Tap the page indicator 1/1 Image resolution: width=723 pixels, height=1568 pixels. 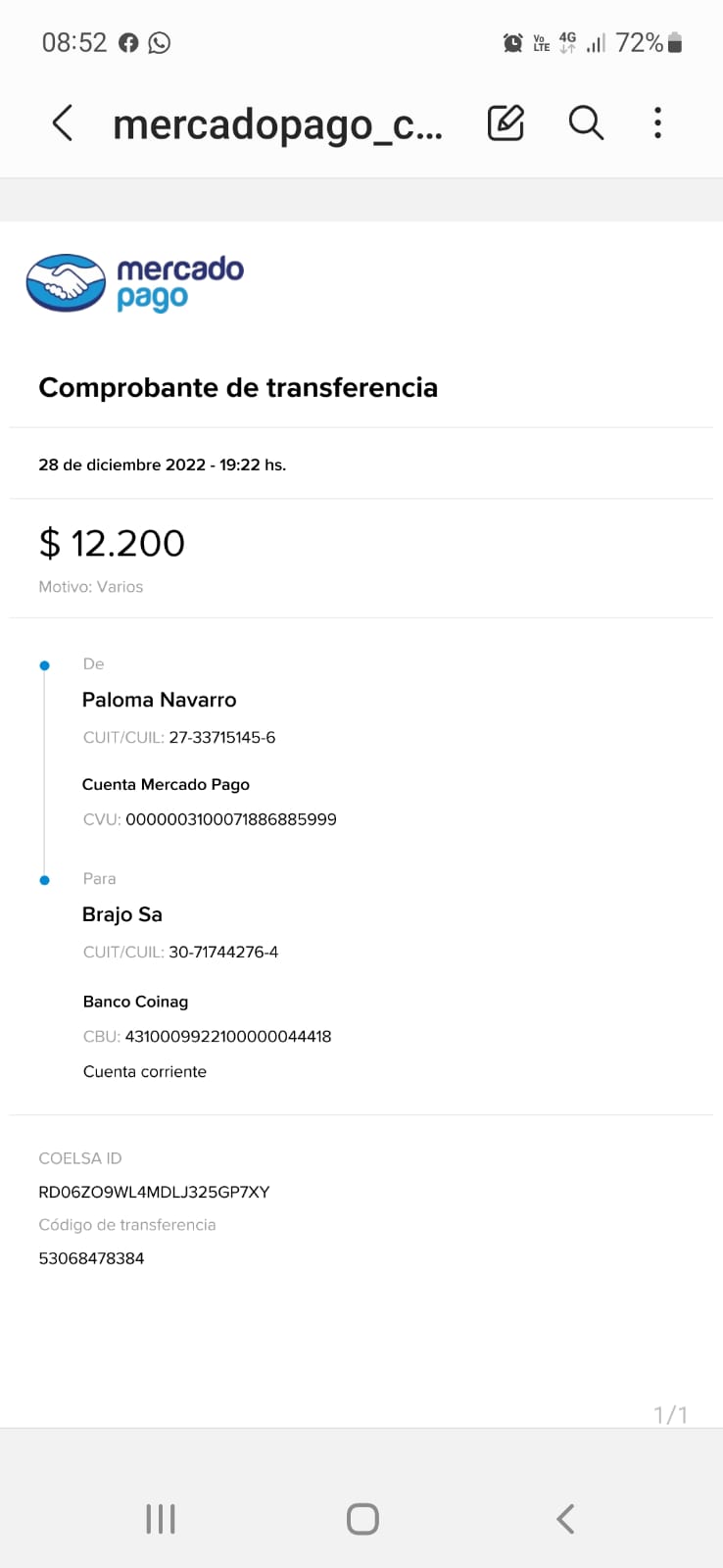point(670,1414)
